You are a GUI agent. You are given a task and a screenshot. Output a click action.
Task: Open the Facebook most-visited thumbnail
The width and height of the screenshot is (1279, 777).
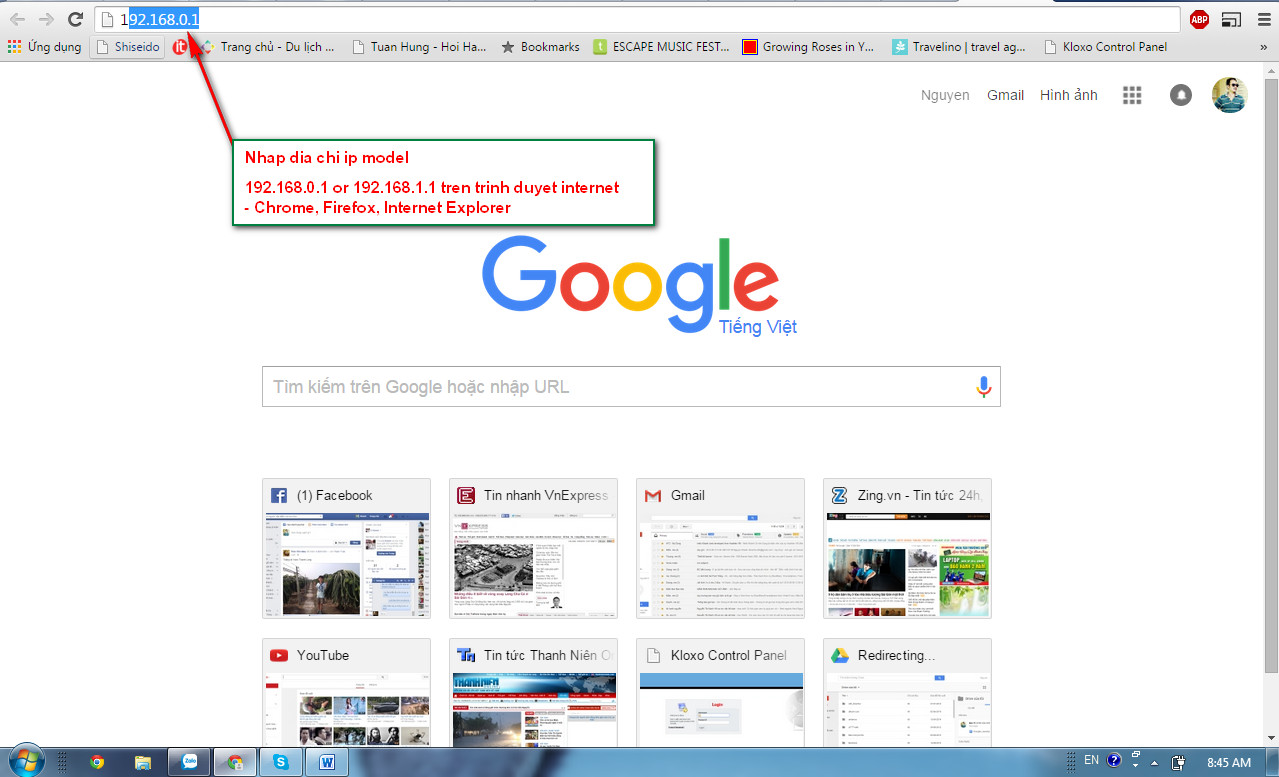point(346,548)
